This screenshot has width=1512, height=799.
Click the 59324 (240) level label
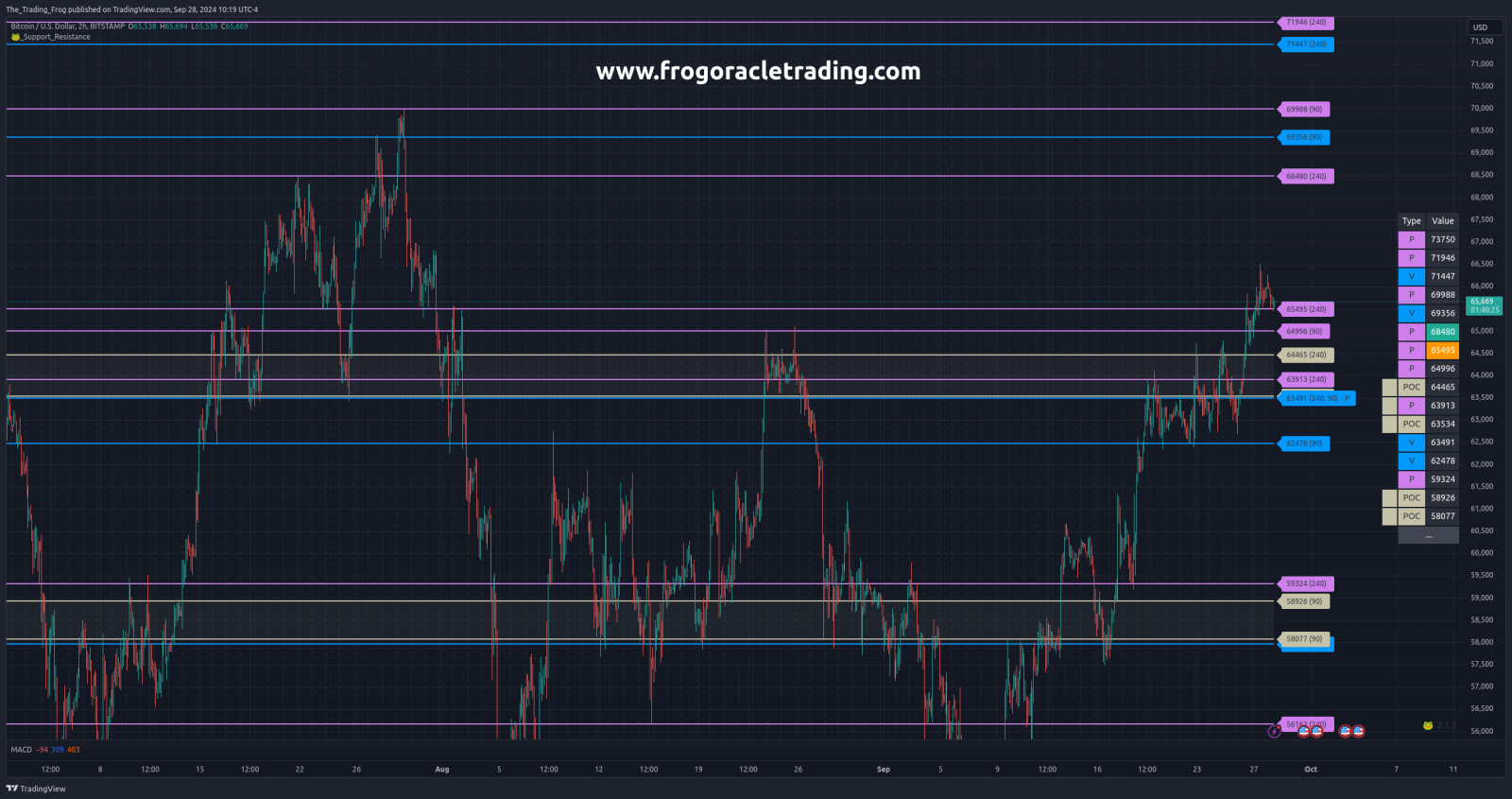tap(1305, 583)
